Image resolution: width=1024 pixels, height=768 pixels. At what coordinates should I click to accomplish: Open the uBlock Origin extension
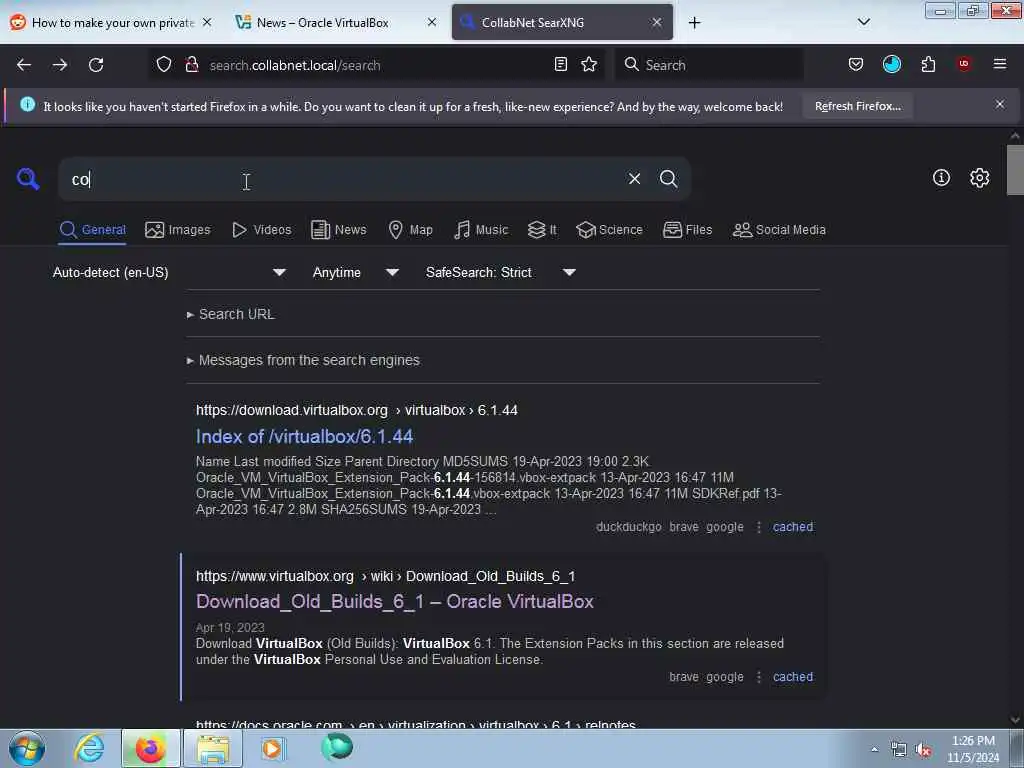(964, 64)
